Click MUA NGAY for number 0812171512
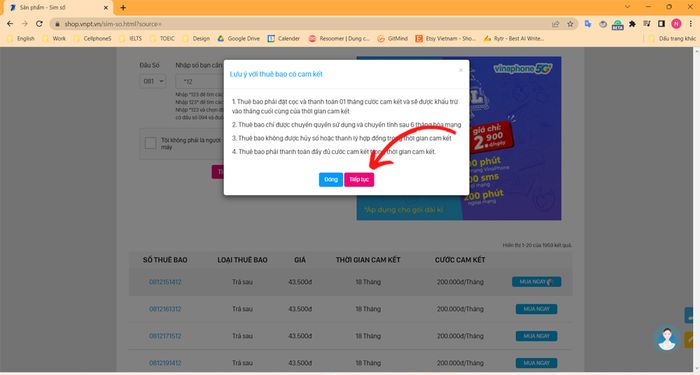The image size is (700, 375). [x=537, y=336]
